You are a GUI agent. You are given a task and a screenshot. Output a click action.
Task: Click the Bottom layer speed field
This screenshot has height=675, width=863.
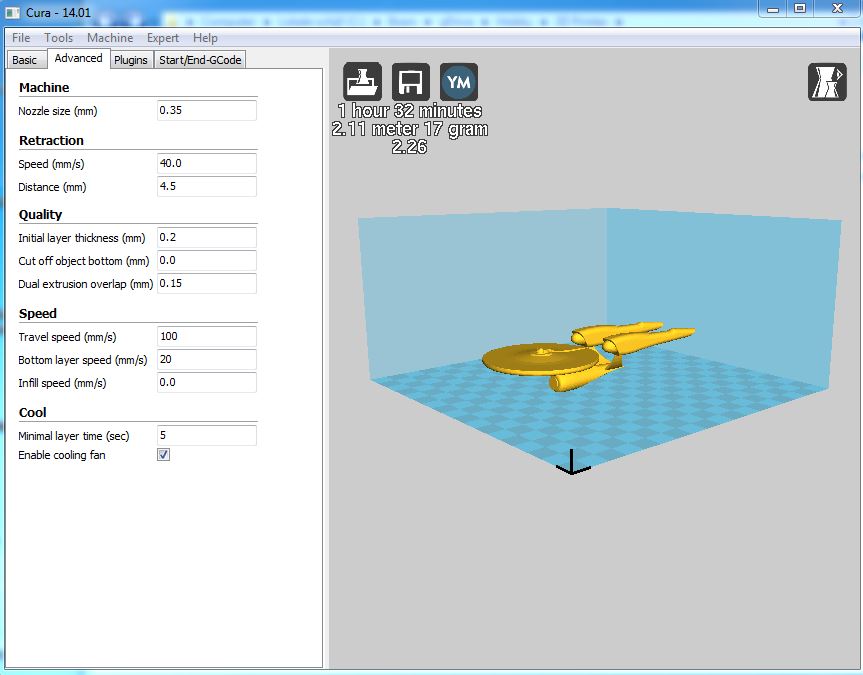[x=207, y=360]
